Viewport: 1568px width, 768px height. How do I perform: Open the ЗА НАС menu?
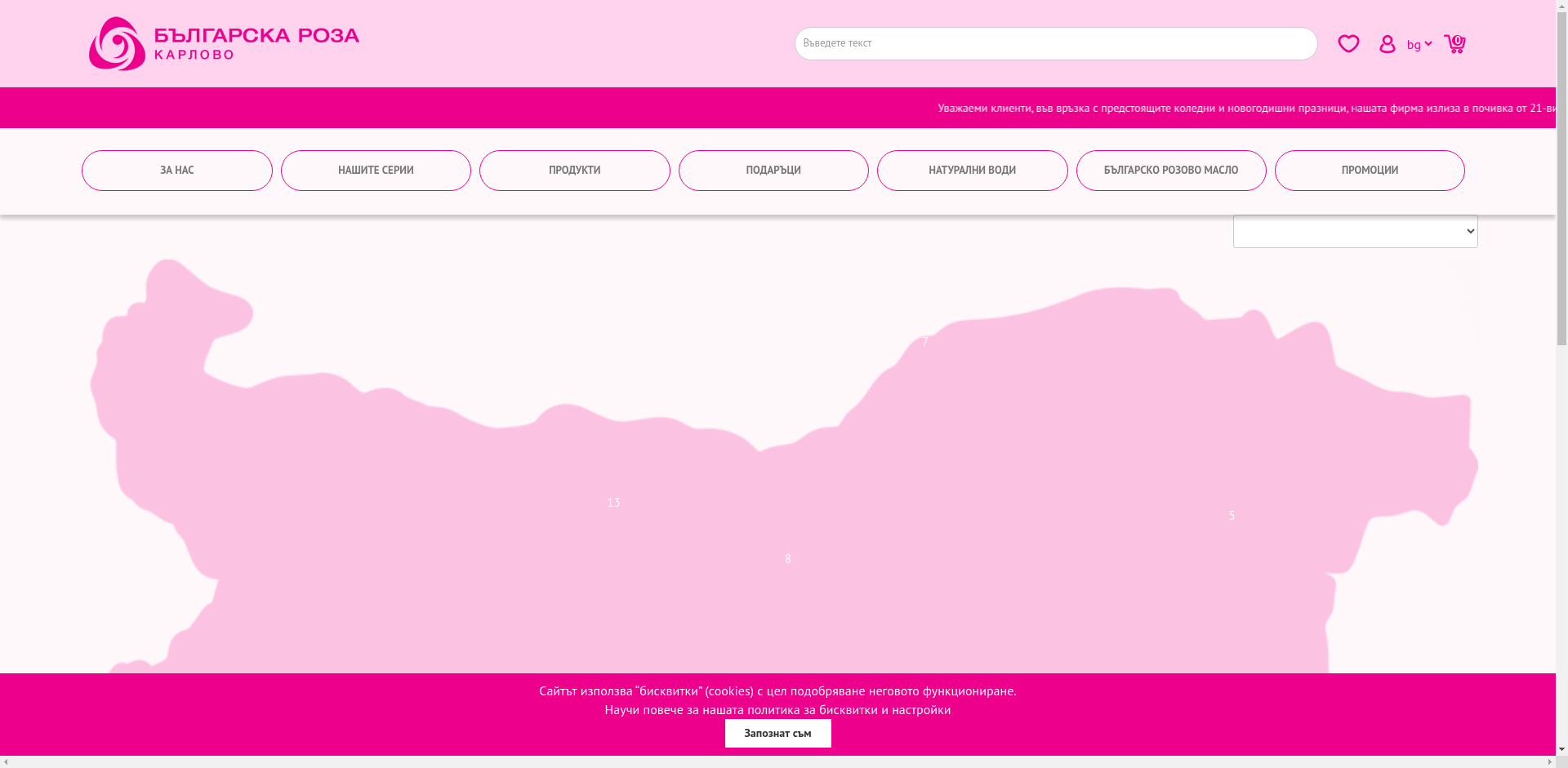(x=177, y=171)
